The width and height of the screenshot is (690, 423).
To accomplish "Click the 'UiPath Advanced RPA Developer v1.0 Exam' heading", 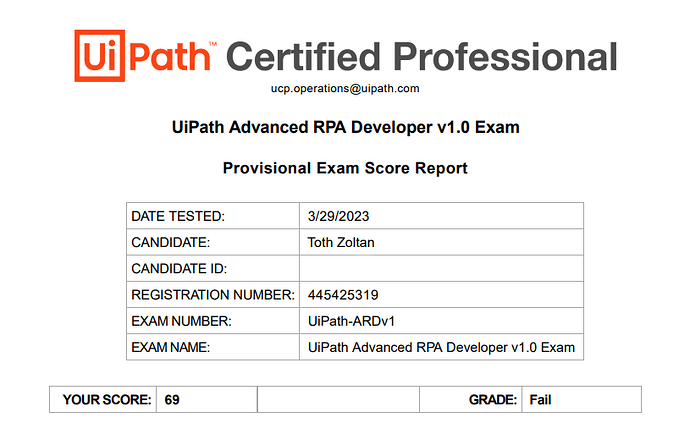I will click(x=345, y=127).
